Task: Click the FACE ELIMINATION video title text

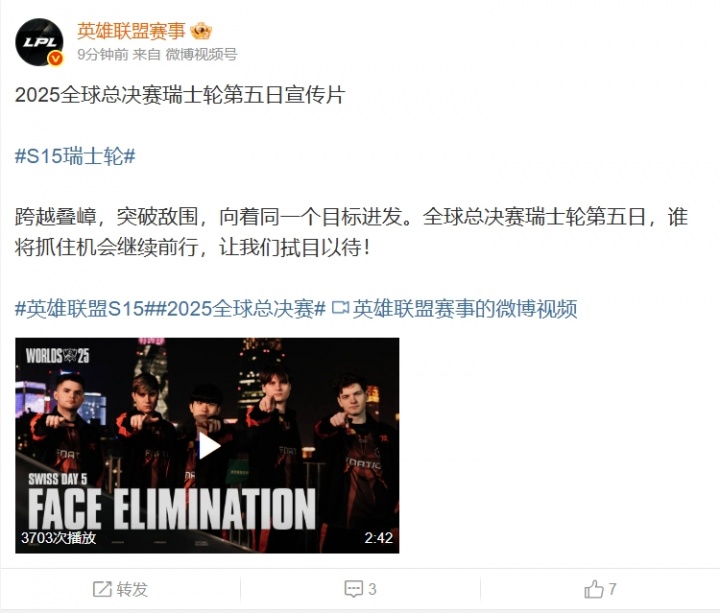Action: point(172,509)
